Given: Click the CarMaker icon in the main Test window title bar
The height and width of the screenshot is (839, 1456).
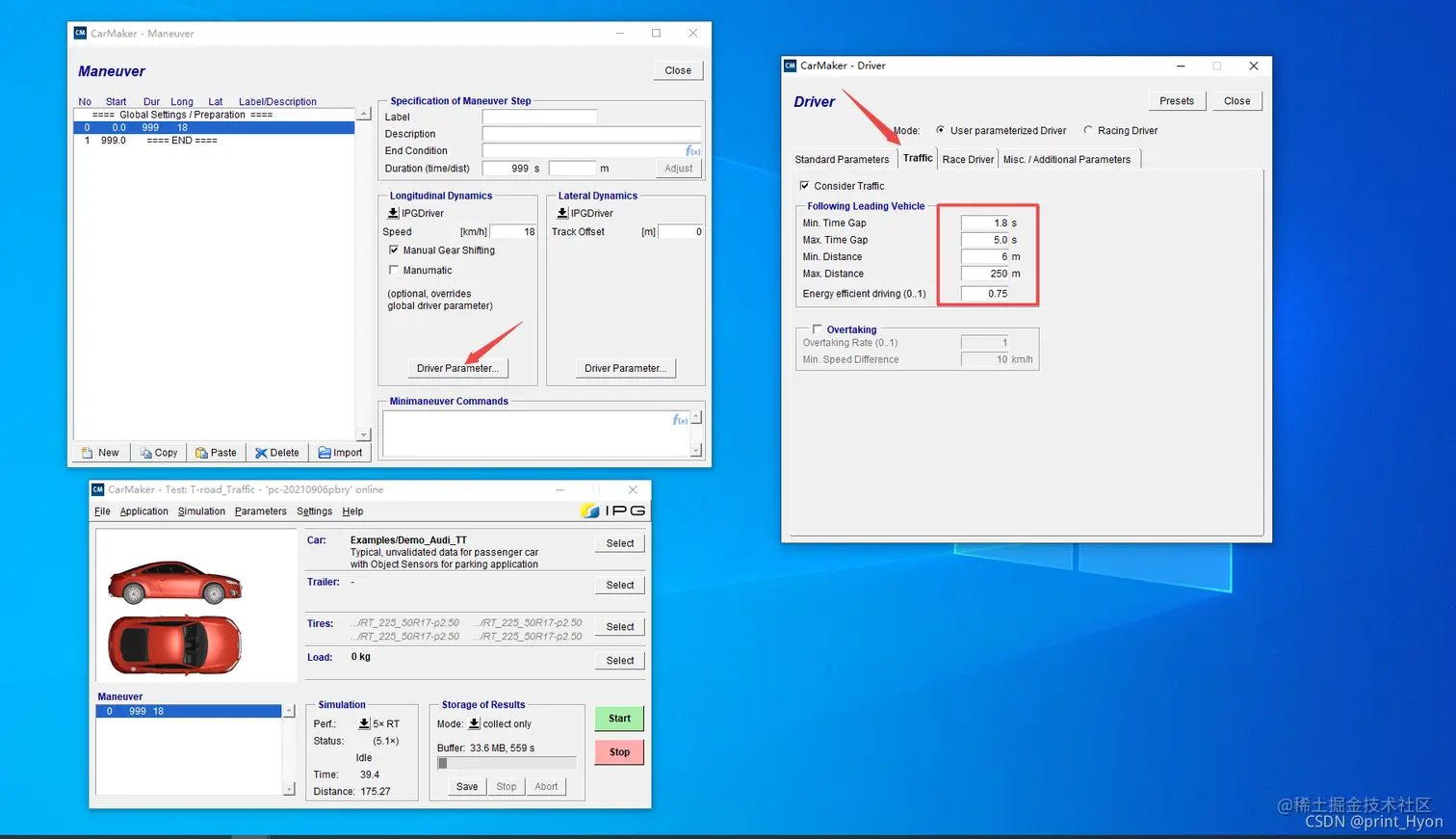Looking at the screenshot, I should coord(97,489).
